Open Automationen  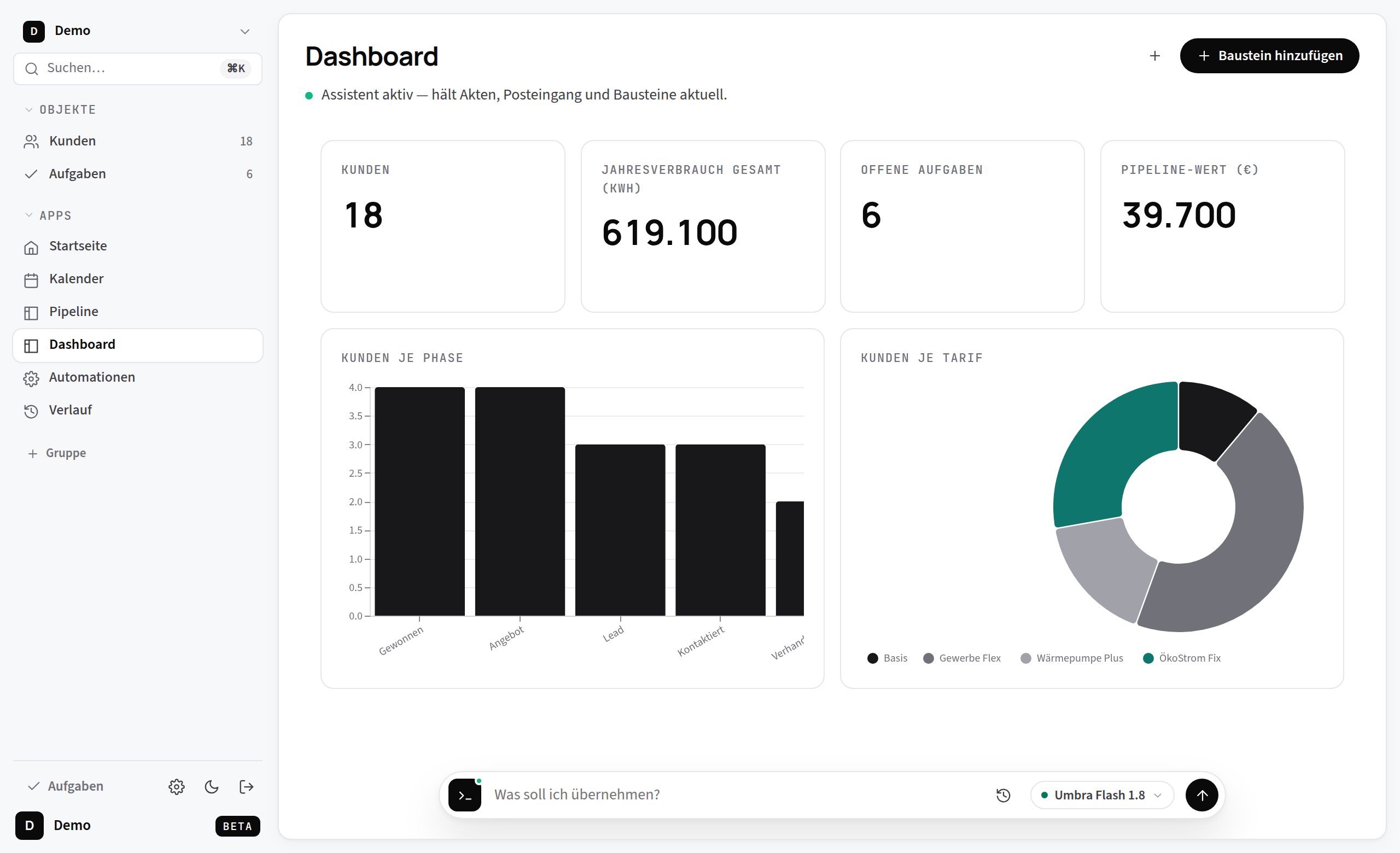tap(137, 378)
